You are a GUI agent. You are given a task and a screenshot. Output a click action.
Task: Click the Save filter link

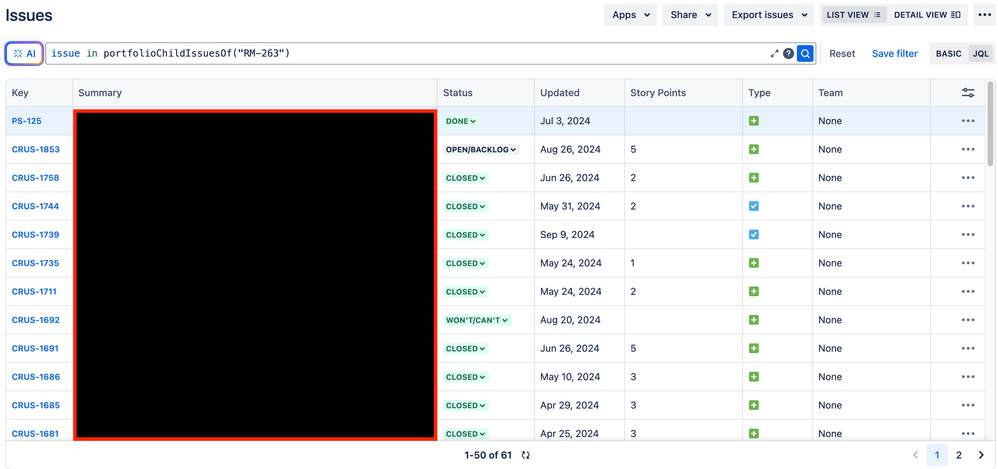point(895,53)
